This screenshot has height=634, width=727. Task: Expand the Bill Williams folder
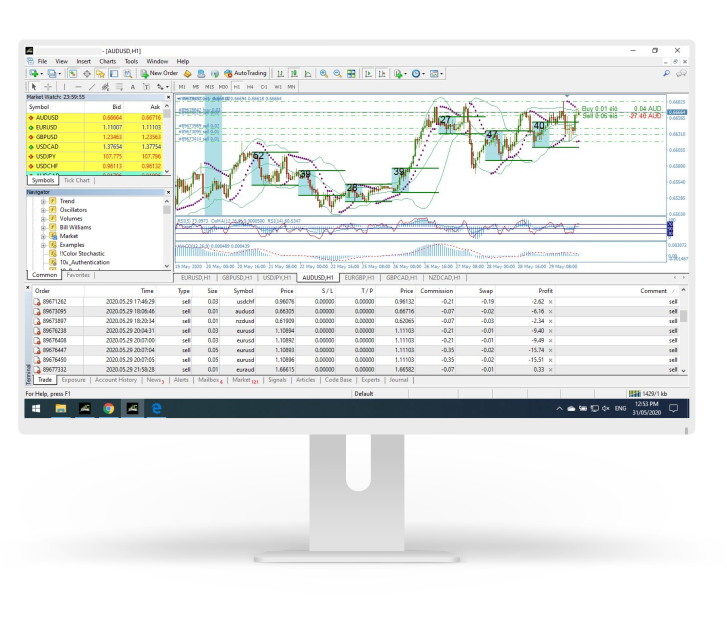pyautogui.click(x=43, y=228)
